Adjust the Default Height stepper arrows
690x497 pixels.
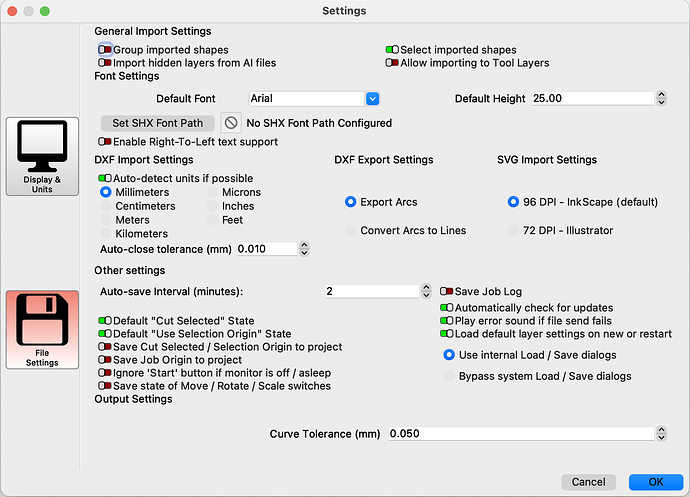coord(661,98)
